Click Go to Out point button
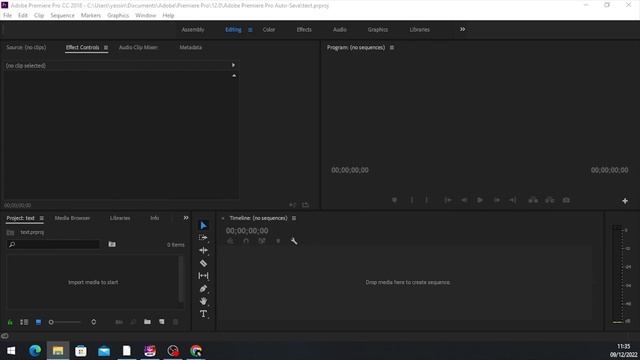 pos(513,200)
